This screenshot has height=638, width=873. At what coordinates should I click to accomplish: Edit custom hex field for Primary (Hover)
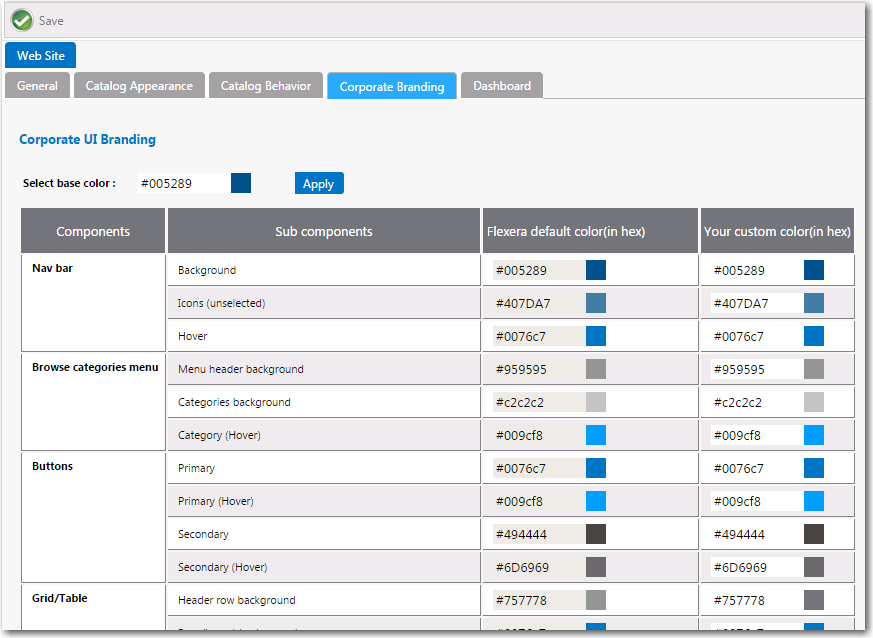754,501
